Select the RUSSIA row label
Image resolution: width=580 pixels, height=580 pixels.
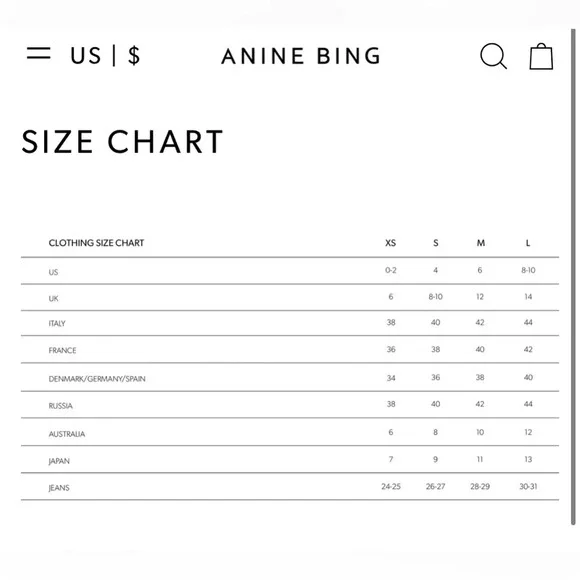pyautogui.click(x=61, y=406)
